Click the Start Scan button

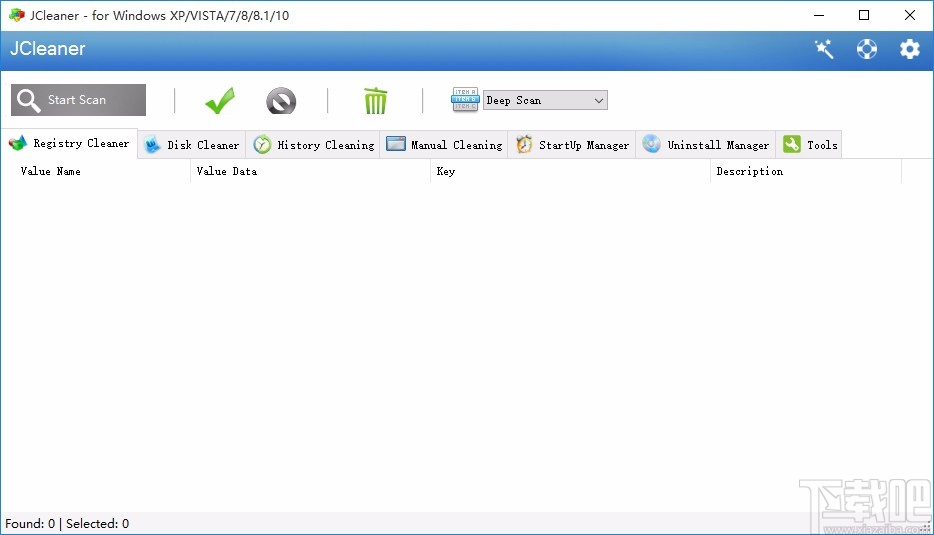pos(78,99)
